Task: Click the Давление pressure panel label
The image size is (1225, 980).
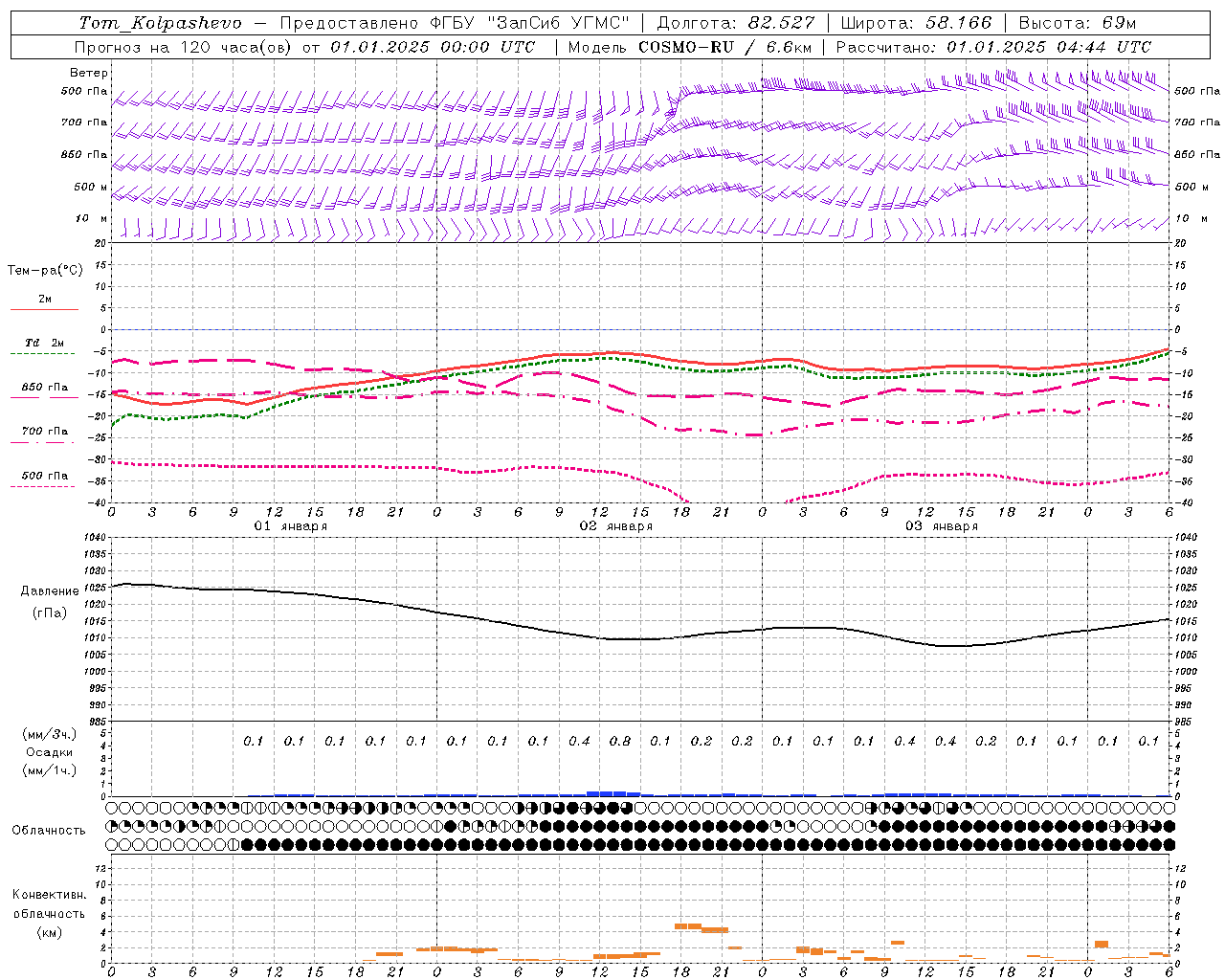Action: pos(50,591)
